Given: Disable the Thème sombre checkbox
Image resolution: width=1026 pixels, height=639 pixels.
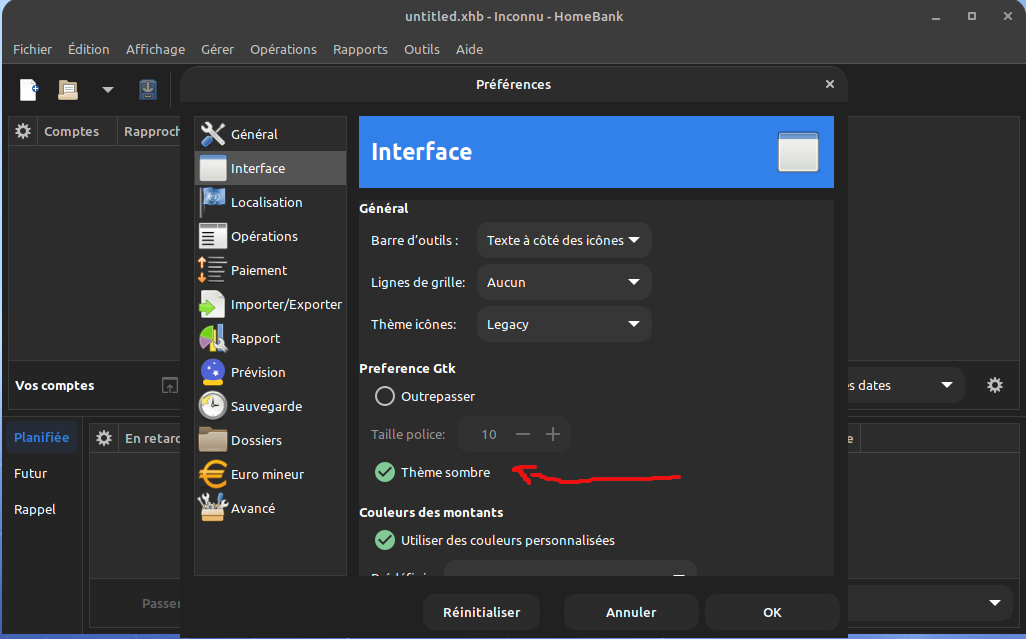Looking at the screenshot, I should (x=385, y=472).
